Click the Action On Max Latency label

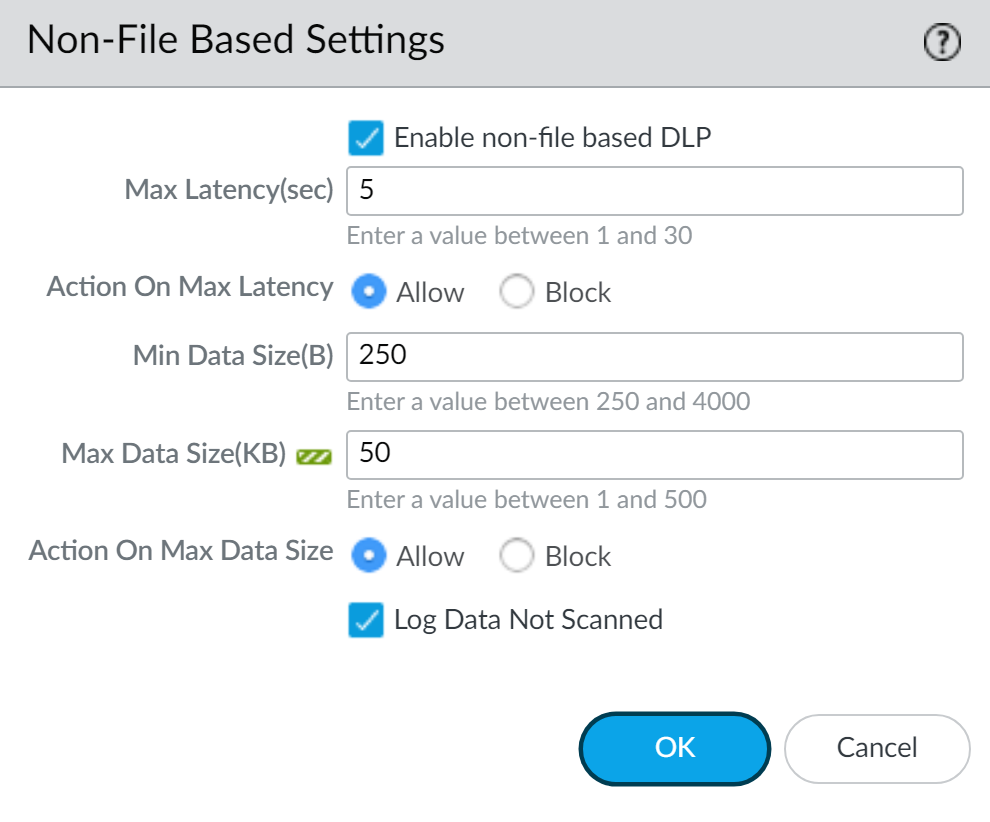(x=190, y=287)
